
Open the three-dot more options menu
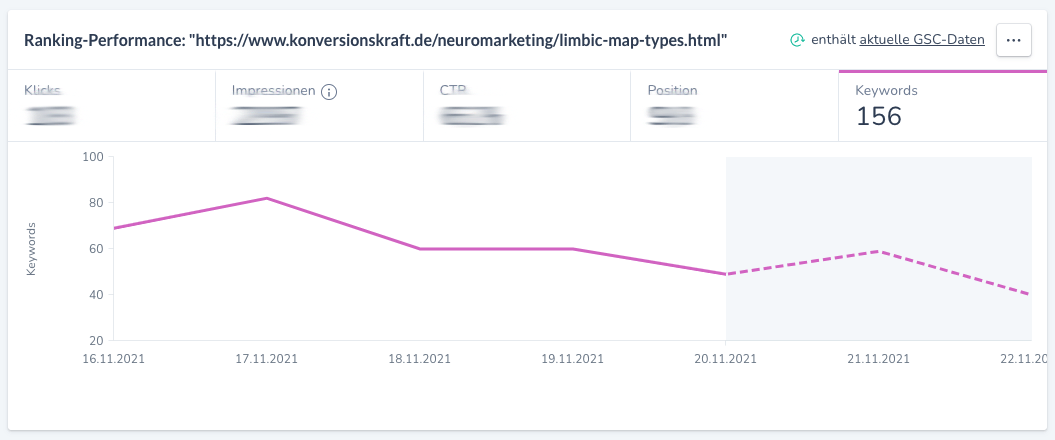coord(1013,40)
